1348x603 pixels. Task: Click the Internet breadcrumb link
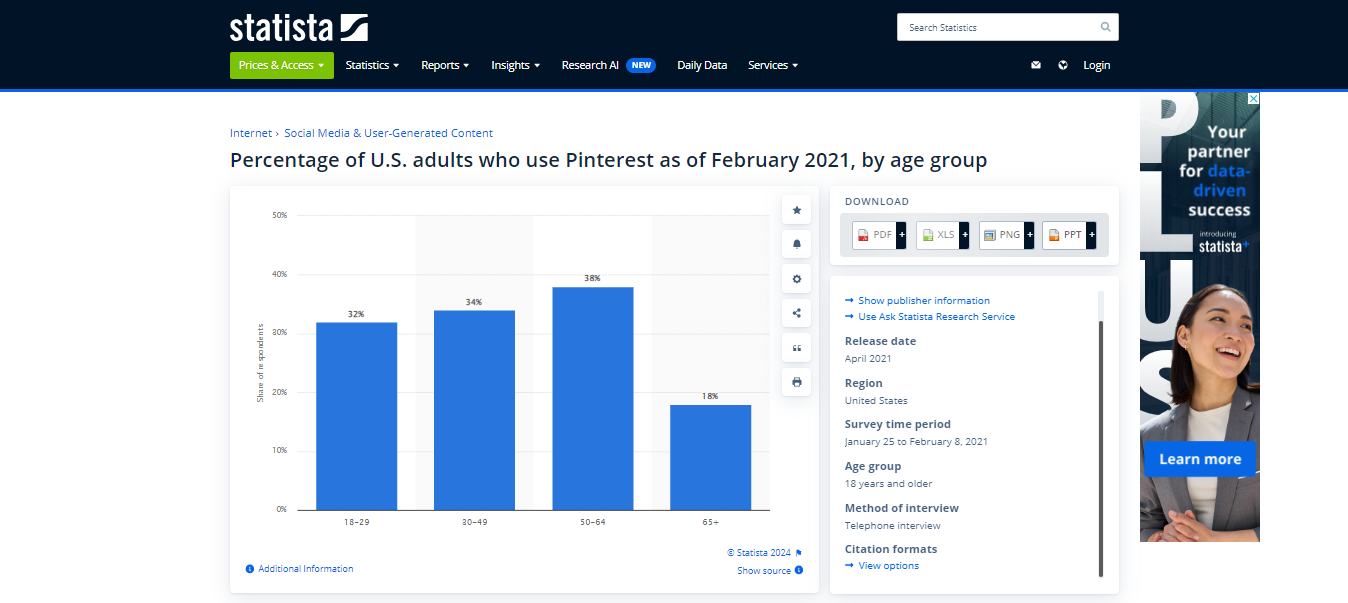pyautogui.click(x=251, y=133)
